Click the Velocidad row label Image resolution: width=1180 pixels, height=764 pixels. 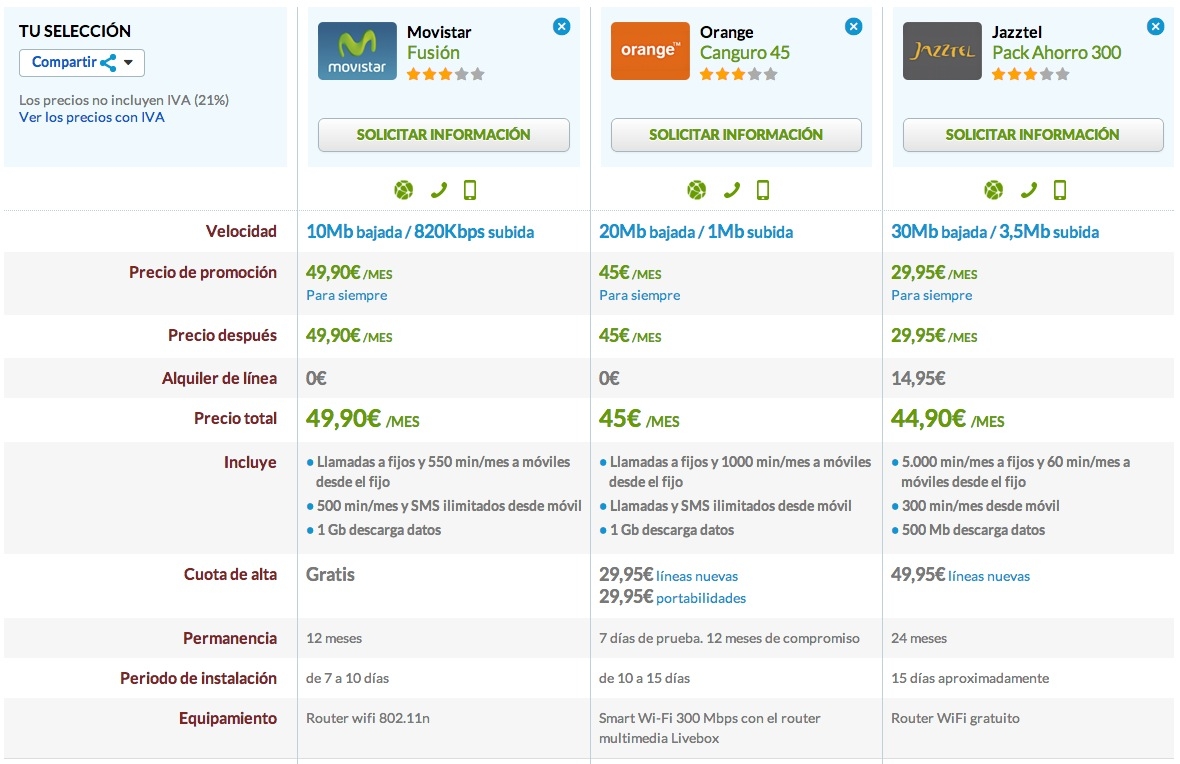point(242,232)
